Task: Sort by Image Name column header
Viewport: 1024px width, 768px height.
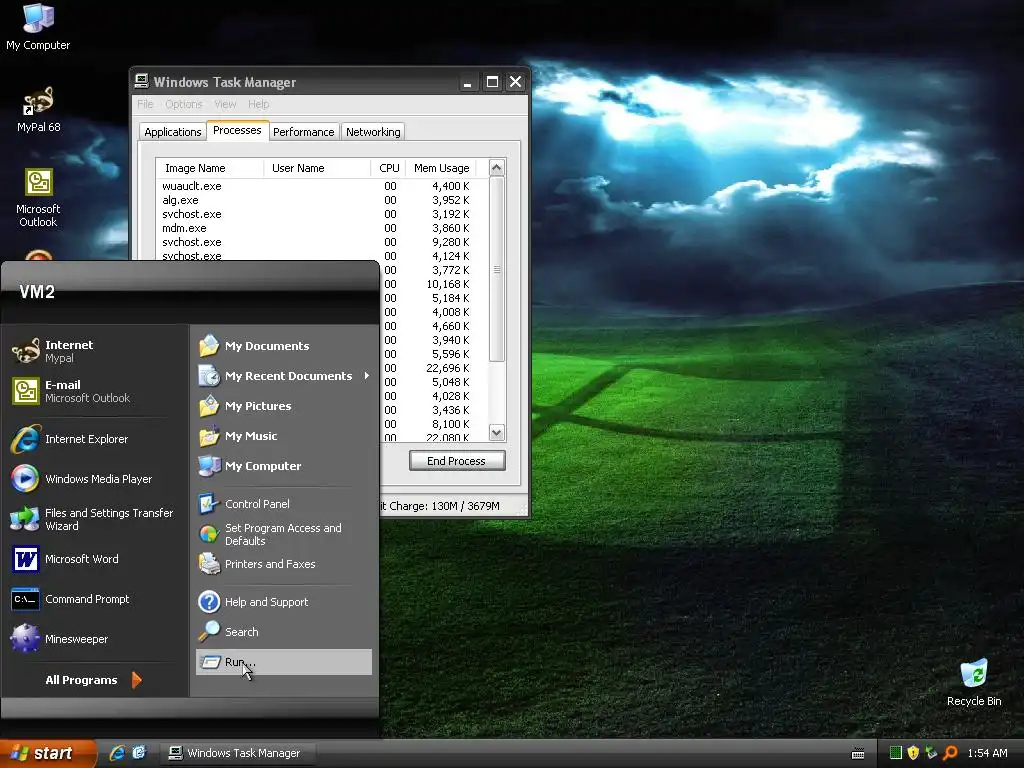Action: [x=210, y=168]
